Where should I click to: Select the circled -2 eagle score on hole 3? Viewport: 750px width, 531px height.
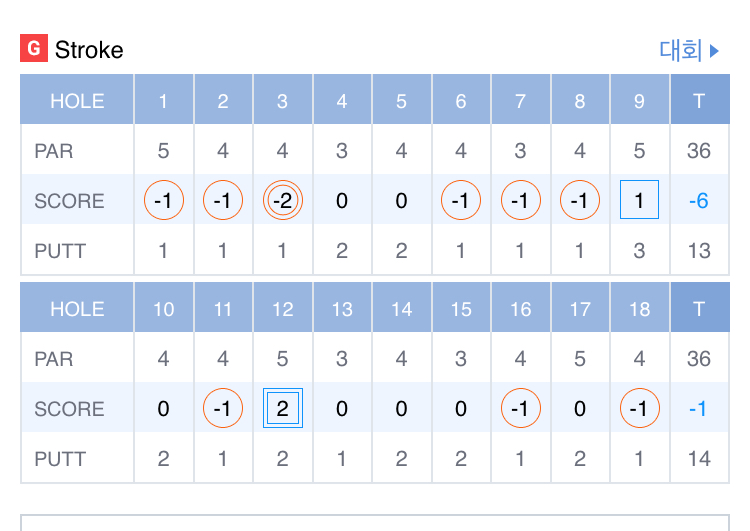(283, 201)
